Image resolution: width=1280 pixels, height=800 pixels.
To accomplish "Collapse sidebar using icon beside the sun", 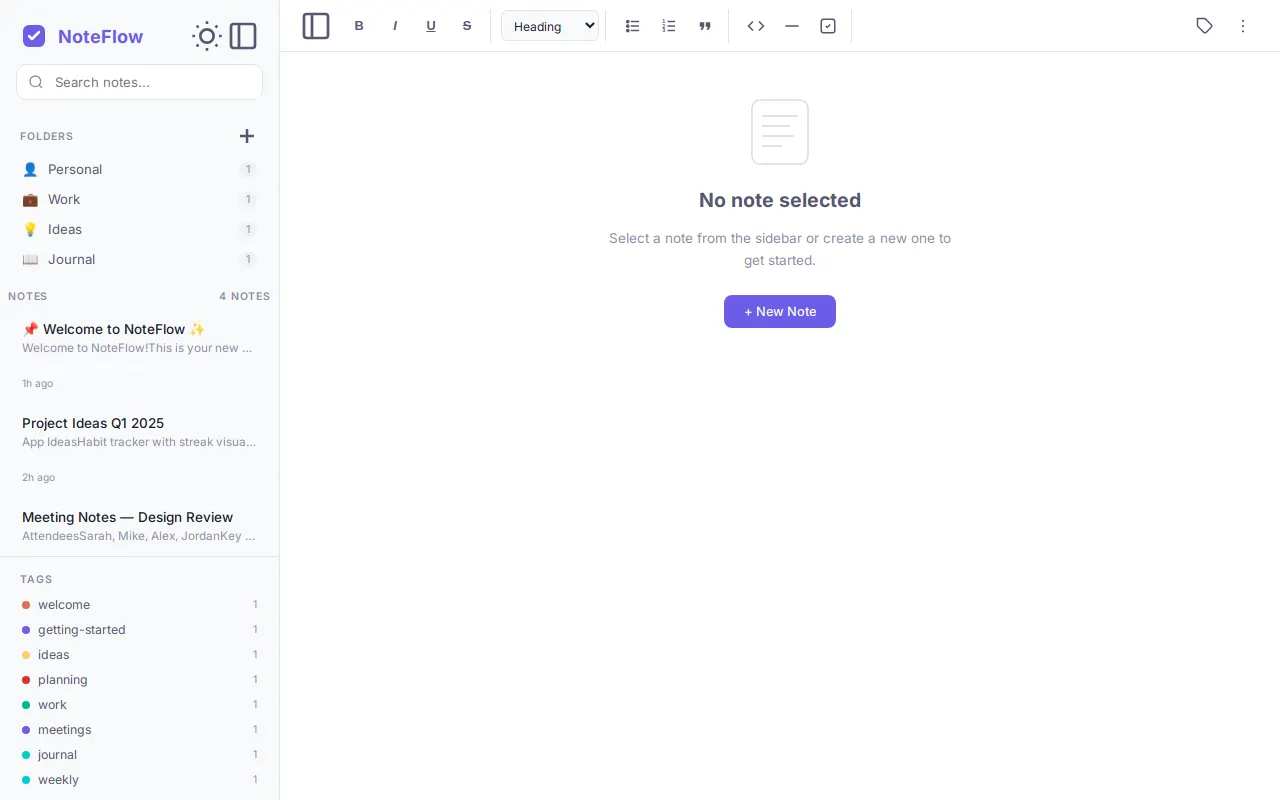I will point(243,37).
